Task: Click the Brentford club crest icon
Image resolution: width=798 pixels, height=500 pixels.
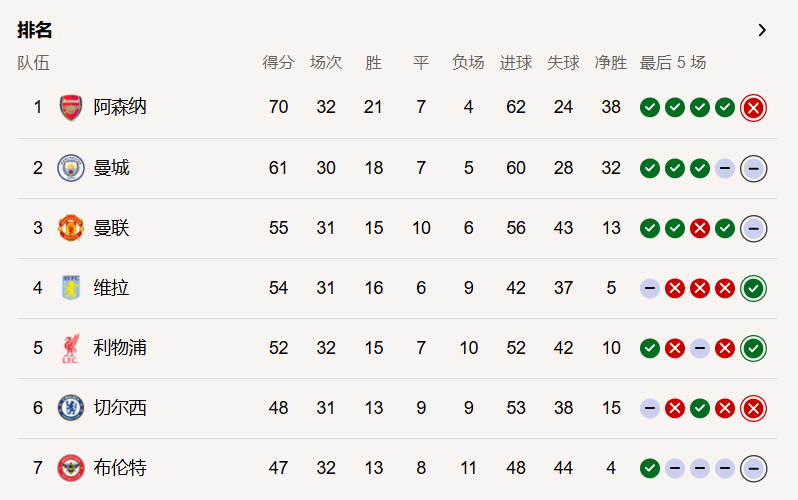Action: (70, 468)
